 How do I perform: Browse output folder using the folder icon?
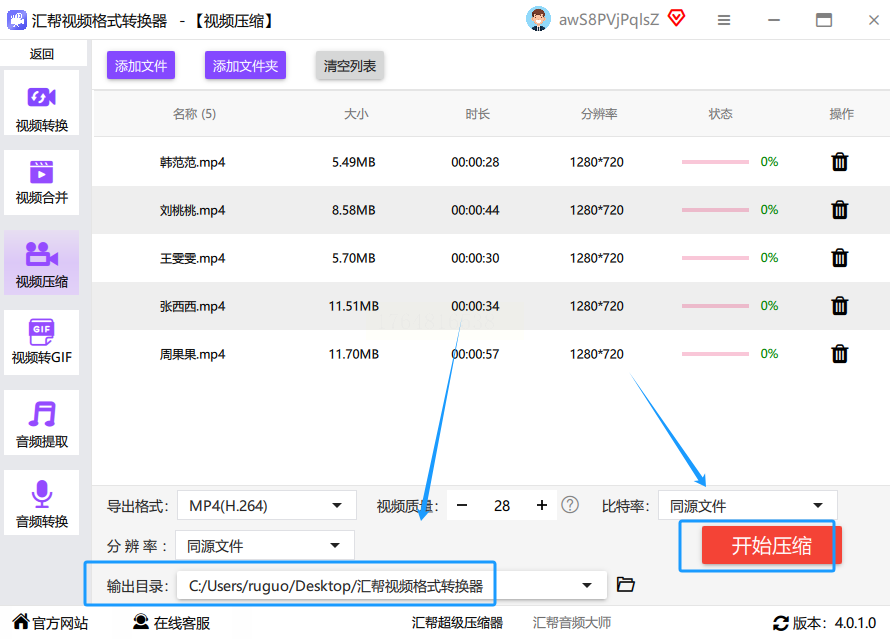pos(626,585)
